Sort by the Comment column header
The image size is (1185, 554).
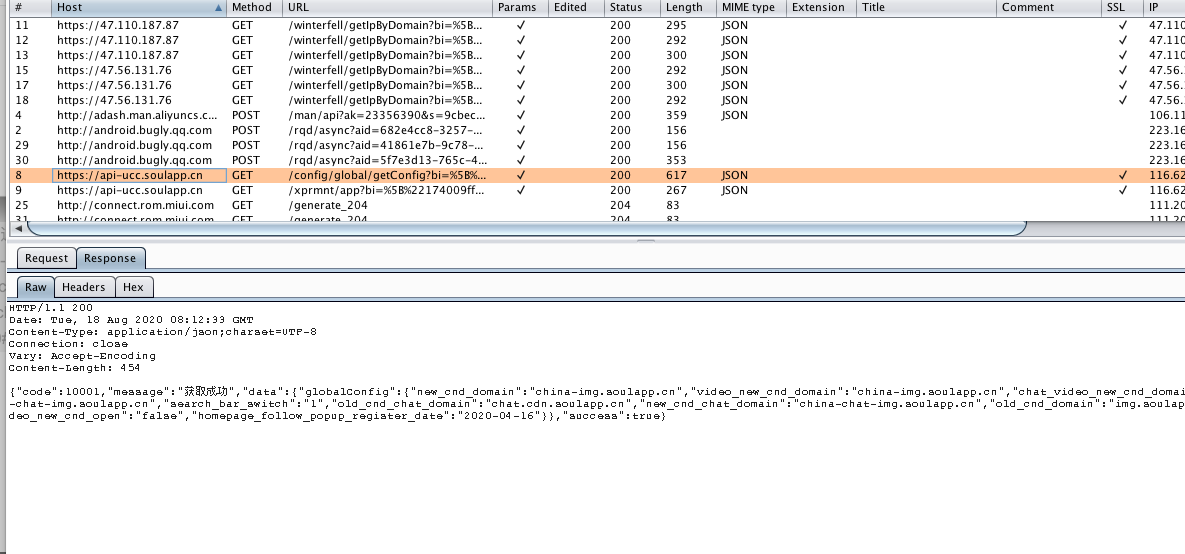(x=1049, y=8)
